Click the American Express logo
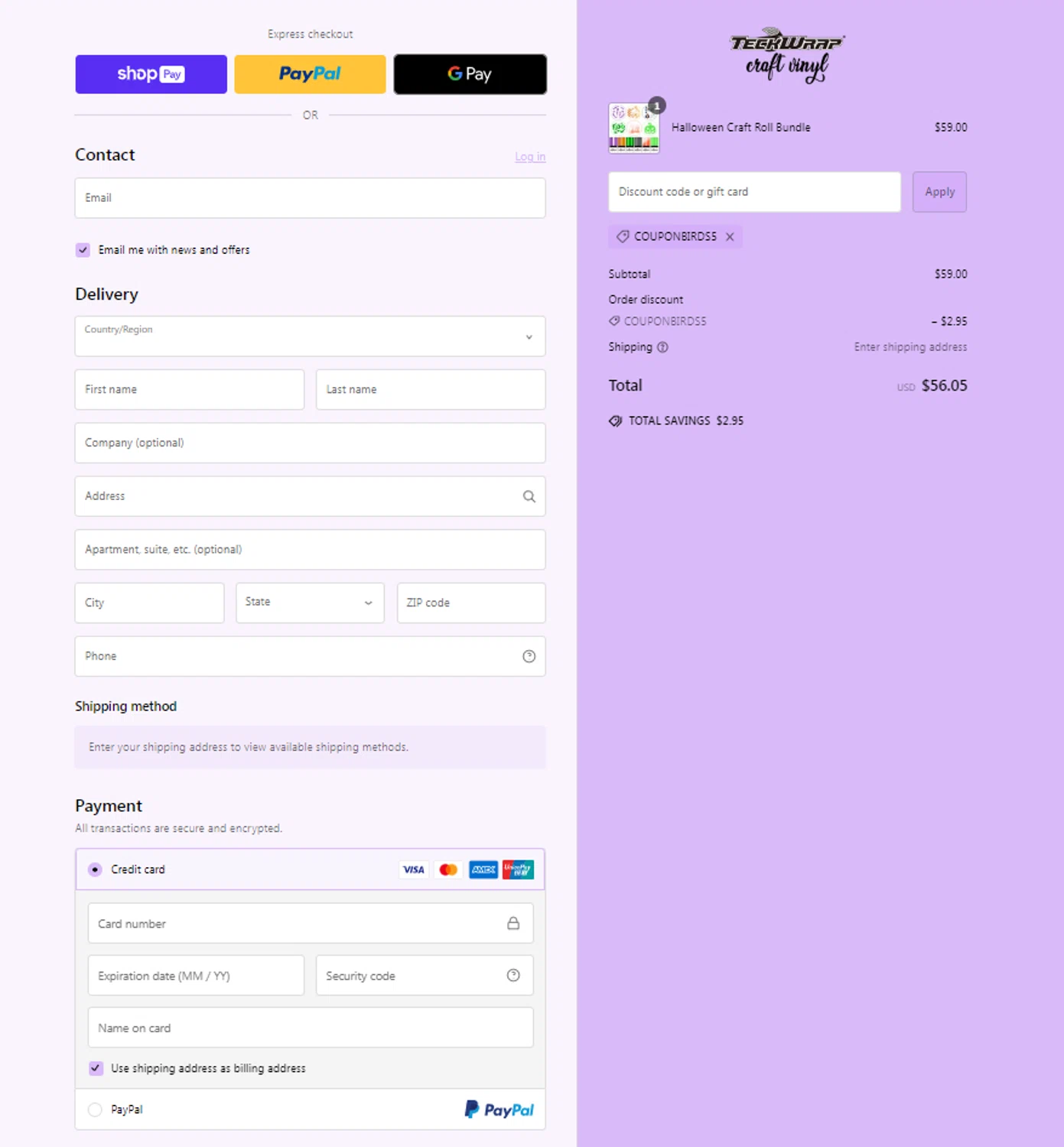 [483, 869]
